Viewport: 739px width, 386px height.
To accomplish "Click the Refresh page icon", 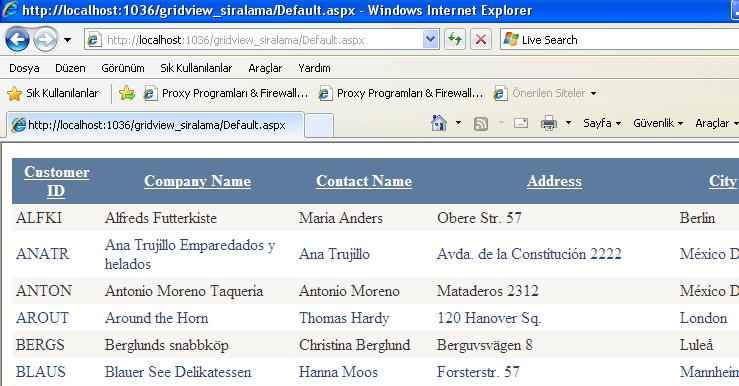I will [455, 40].
